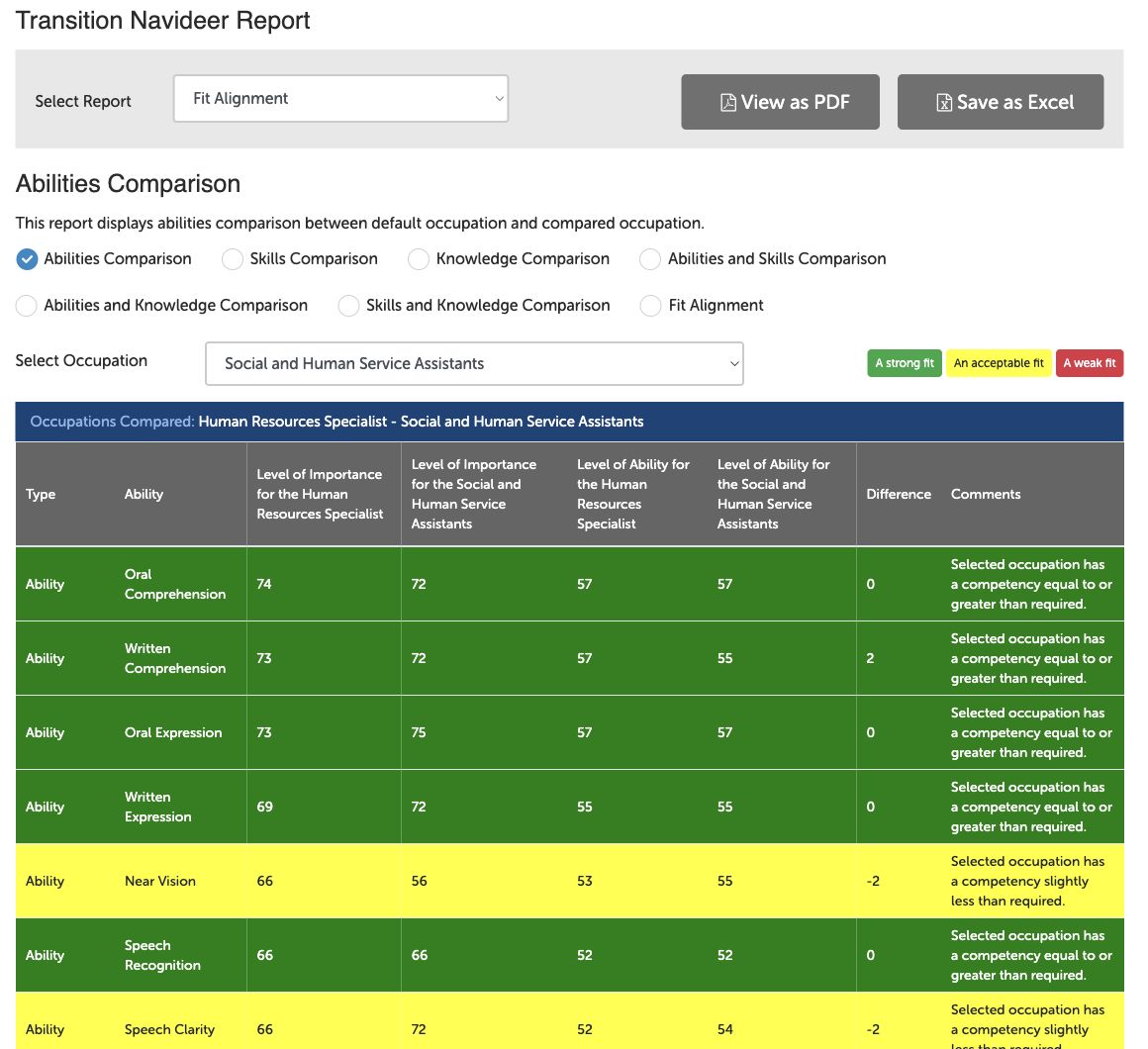Click the checked Abilities Comparison radio button
The image size is (1148, 1049).
point(27,259)
